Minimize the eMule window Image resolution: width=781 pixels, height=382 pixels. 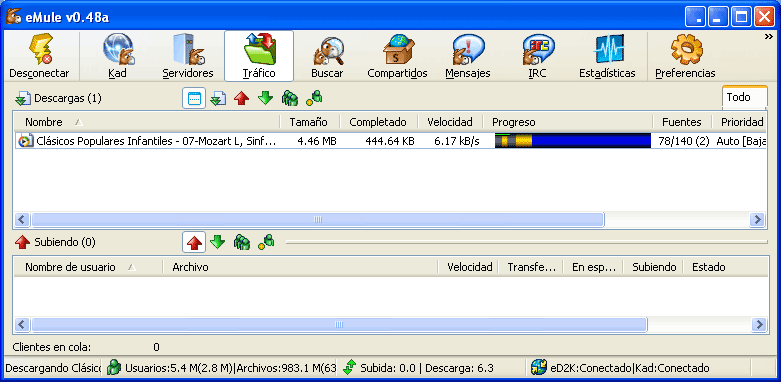717,17
